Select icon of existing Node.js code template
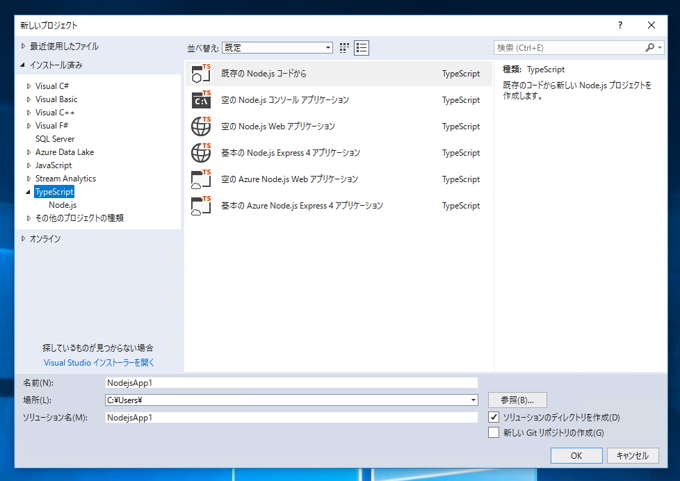680x481 pixels. (x=201, y=74)
